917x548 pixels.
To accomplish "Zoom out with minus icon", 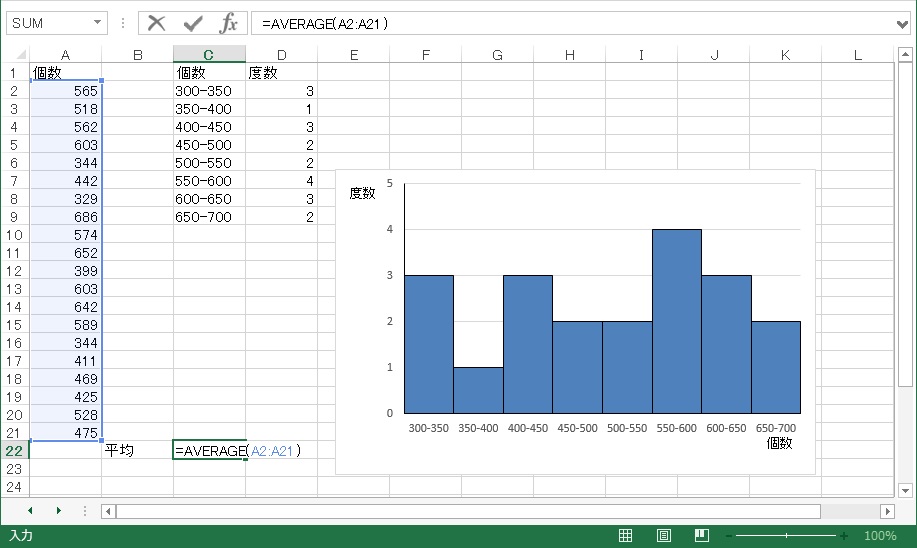I will [729, 536].
